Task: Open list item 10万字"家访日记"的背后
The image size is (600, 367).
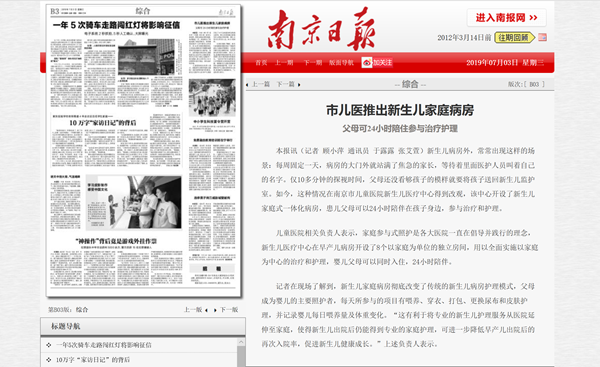Action: 93,360
